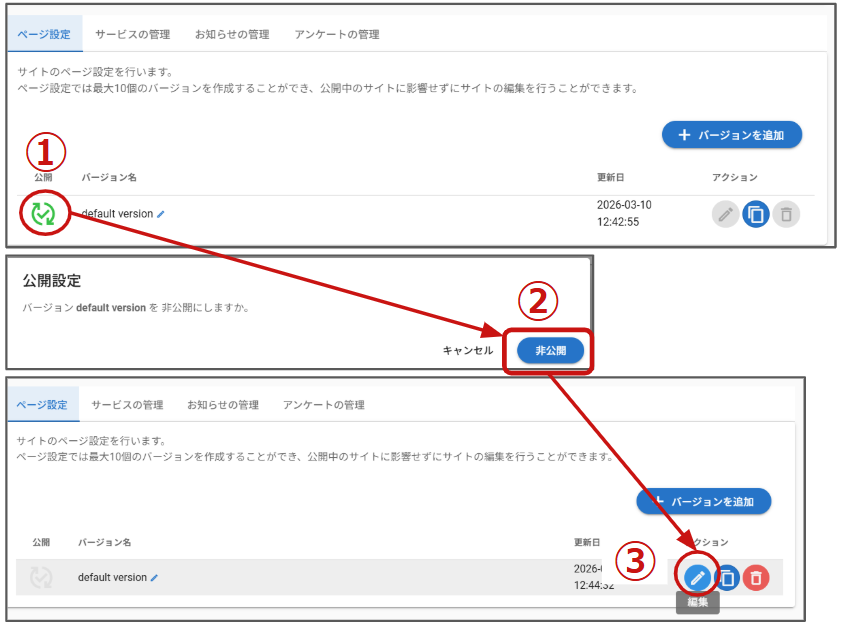The image size is (842, 629).
Task: Open サービスの管理 tab in the lower panel
Action: (x=127, y=405)
